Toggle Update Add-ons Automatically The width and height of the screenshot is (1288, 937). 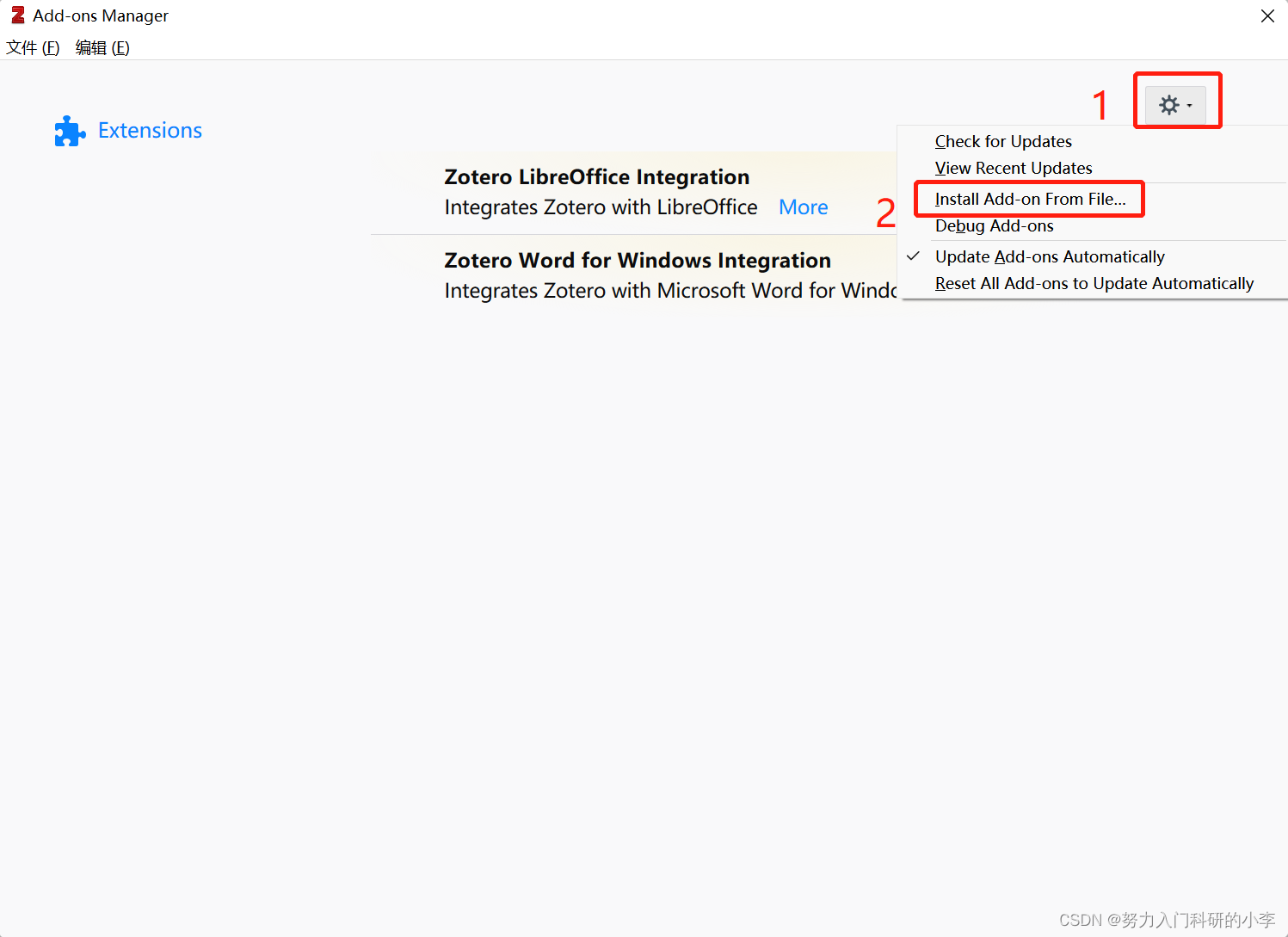(1050, 256)
